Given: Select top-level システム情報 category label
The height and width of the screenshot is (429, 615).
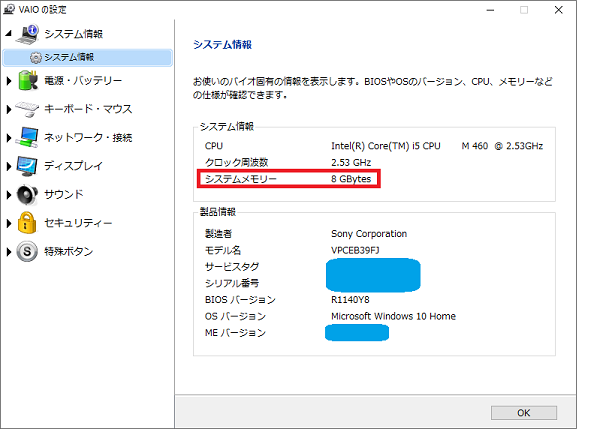Looking at the screenshot, I should (x=73, y=34).
